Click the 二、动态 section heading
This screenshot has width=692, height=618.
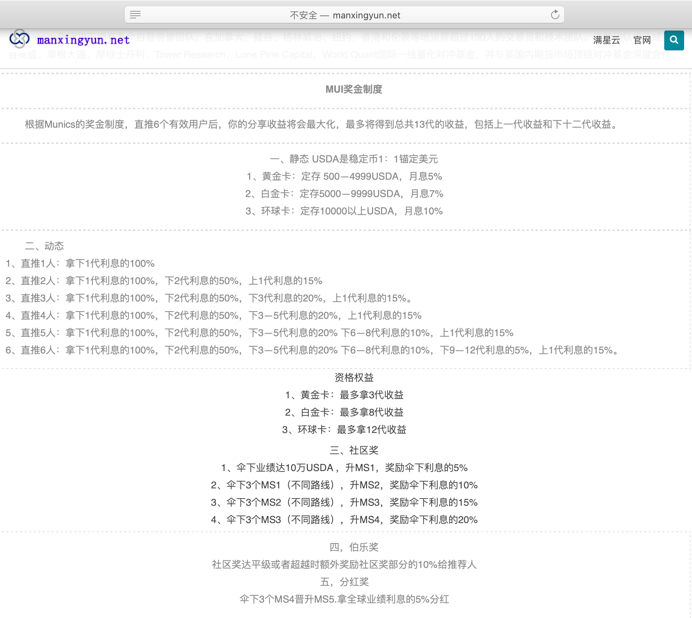(x=44, y=246)
